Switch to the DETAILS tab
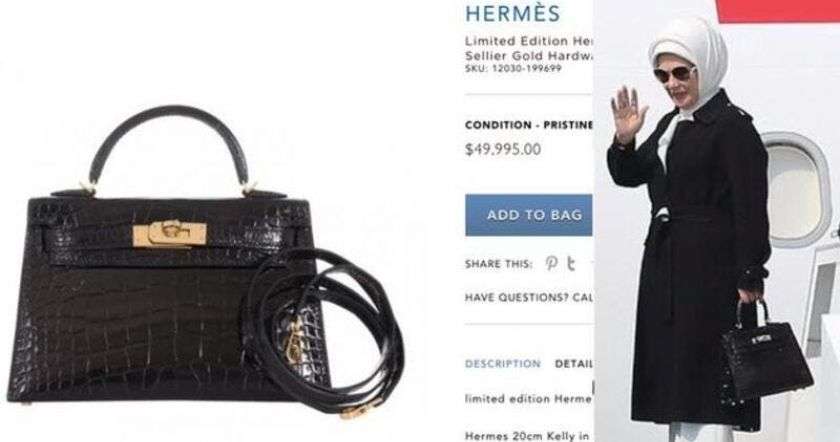Image resolution: width=840 pixels, height=442 pixels. pos(574,364)
